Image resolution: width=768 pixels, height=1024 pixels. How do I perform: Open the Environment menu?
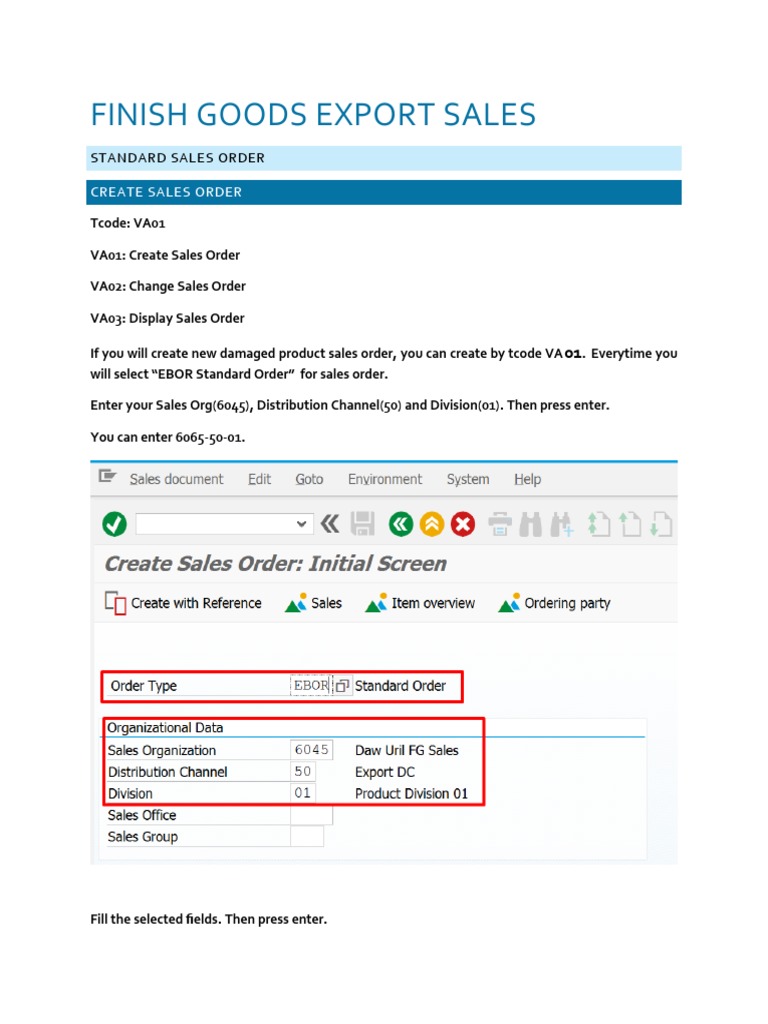[385, 479]
